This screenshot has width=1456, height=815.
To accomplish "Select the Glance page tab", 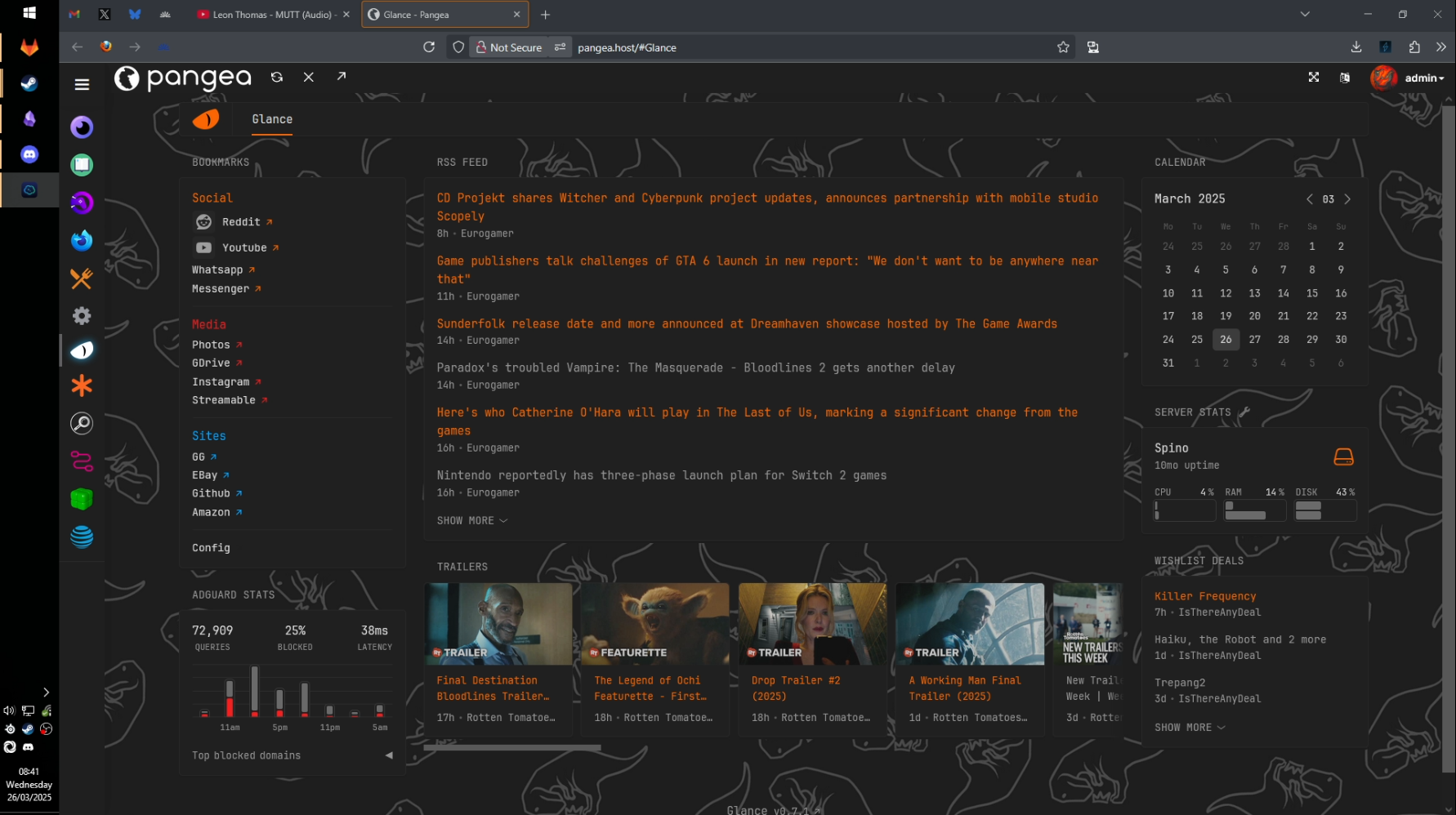I will pyautogui.click(x=272, y=119).
